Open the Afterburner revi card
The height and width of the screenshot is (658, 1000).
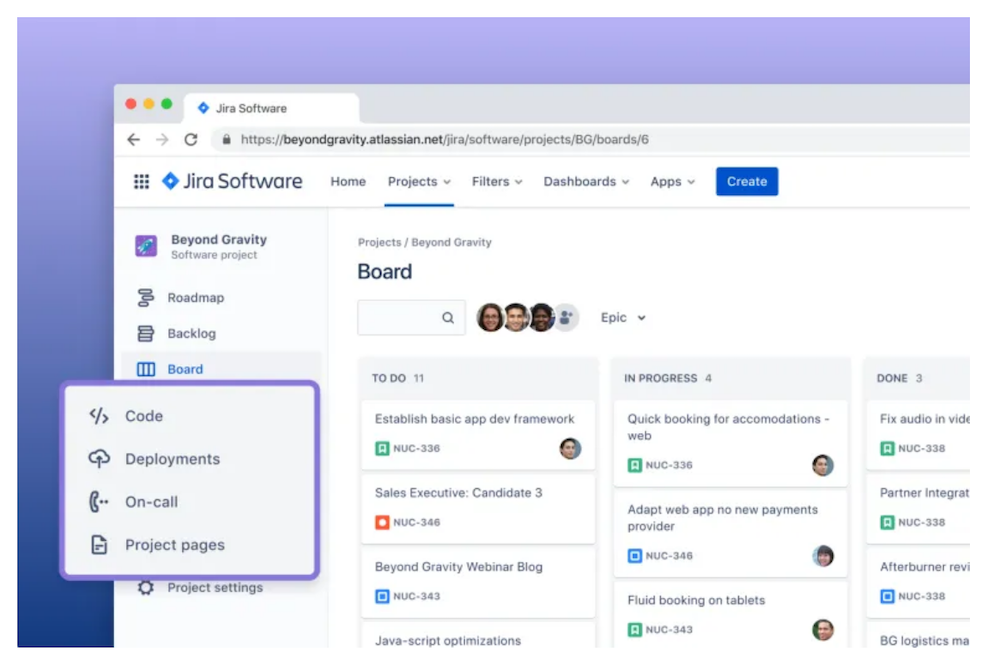(918, 583)
